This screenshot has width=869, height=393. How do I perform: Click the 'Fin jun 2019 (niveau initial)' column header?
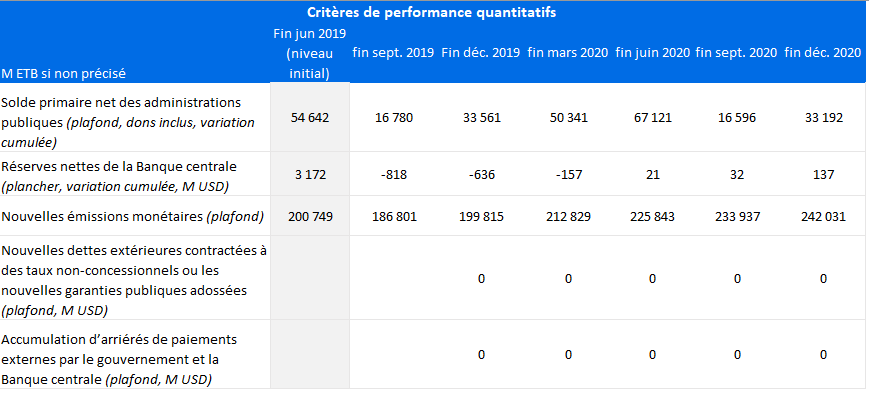pyautogui.click(x=310, y=54)
